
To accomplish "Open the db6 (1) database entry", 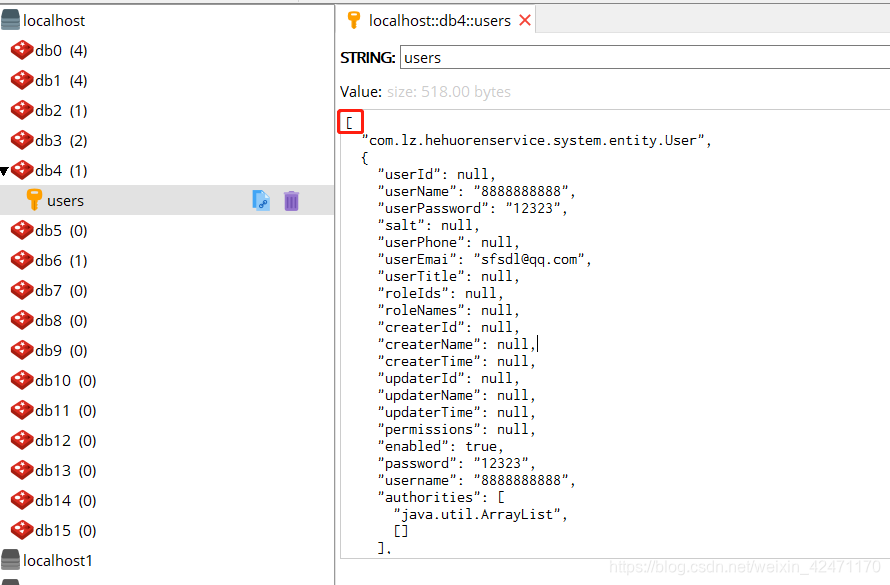I will click(x=61, y=260).
